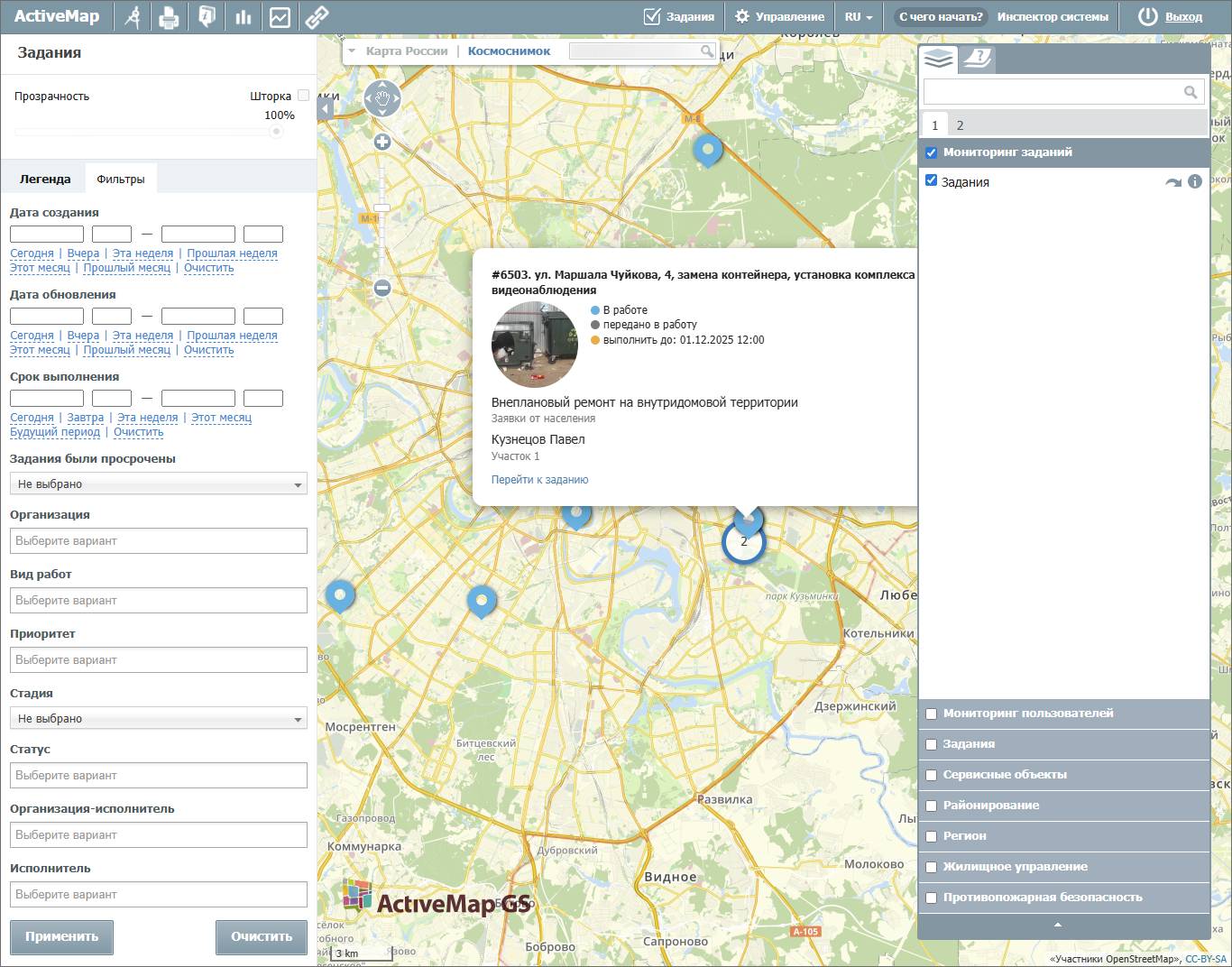Screen dimensions: 1232x967
Task: Open the RU language dropdown
Action: click(859, 17)
